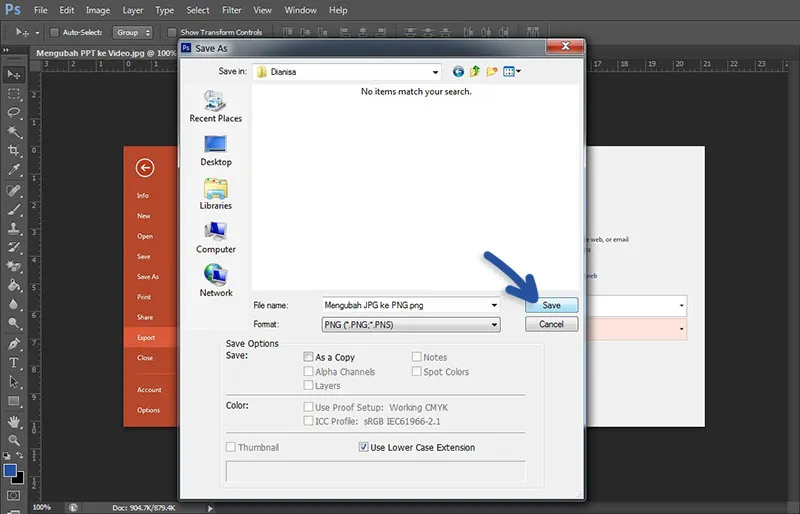
Task: Toggle the Auto-Select checkbox
Action: pyautogui.click(x=54, y=33)
